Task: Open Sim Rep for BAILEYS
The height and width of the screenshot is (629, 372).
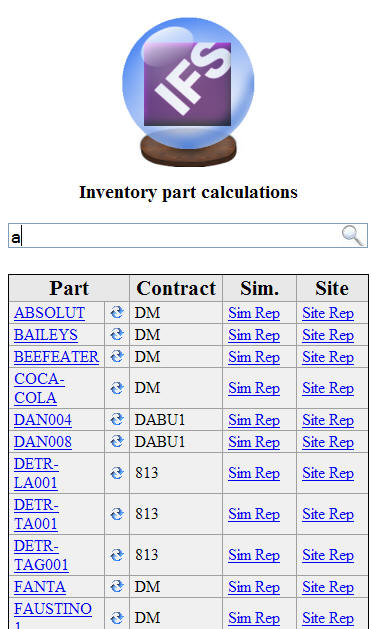Action: click(x=254, y=335)
